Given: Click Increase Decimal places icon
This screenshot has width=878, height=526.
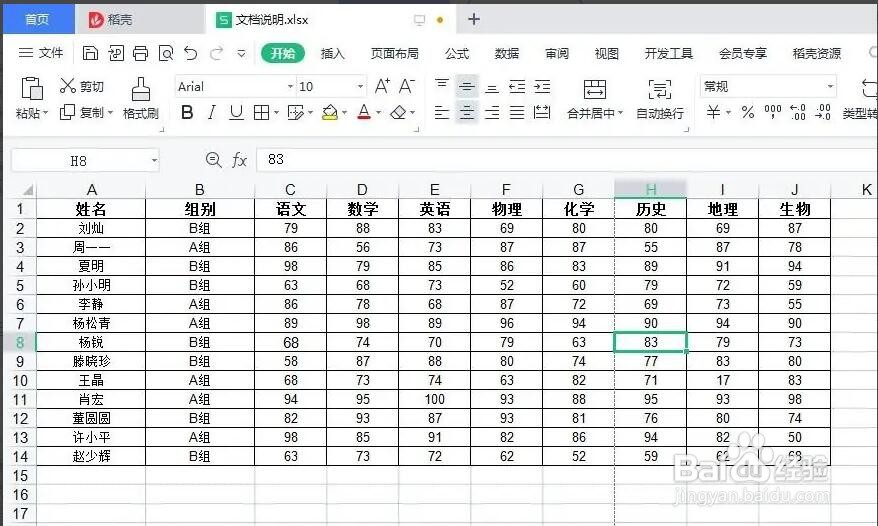Looking at the screenshot, I should click(x=797, y=112).
